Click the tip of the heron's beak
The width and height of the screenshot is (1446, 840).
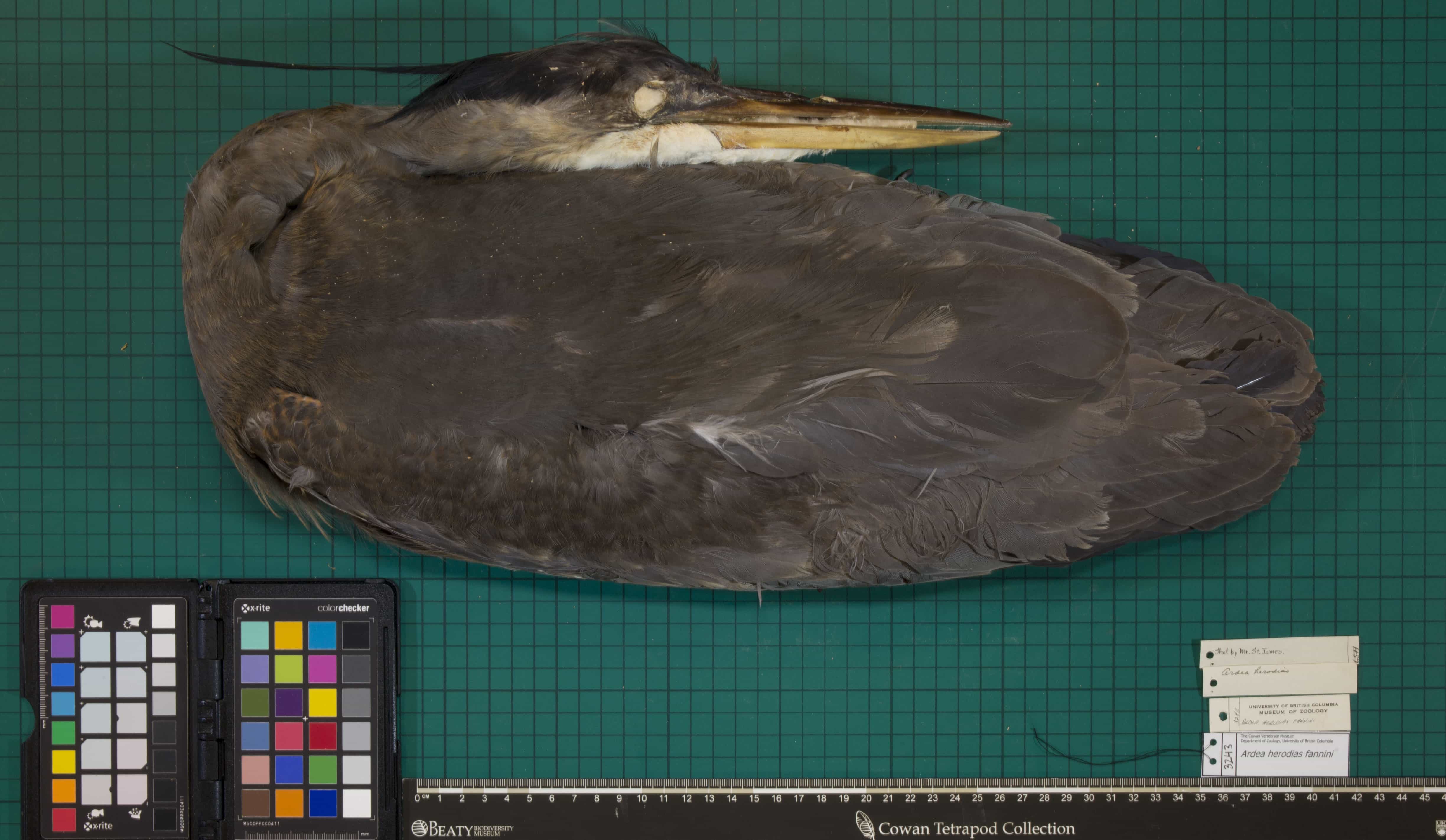pyautogui.click(x=1008, y=123)
